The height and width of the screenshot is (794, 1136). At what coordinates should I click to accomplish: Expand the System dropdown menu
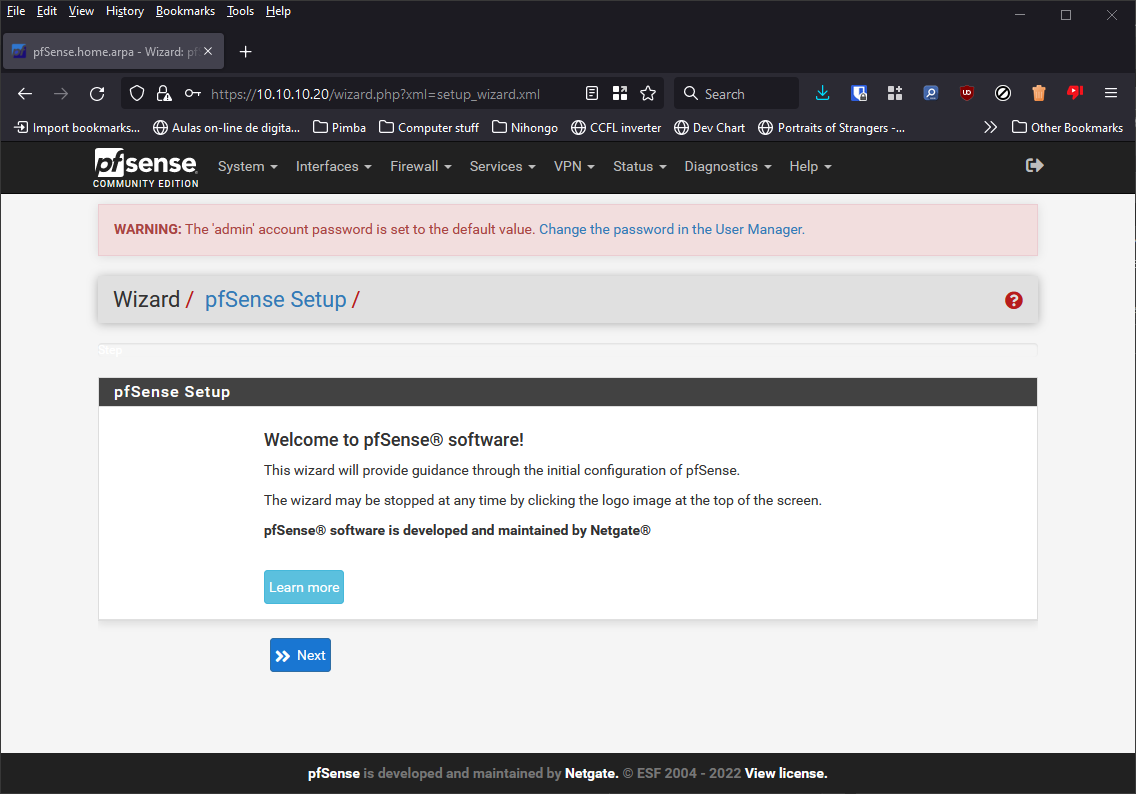[247, 166]
